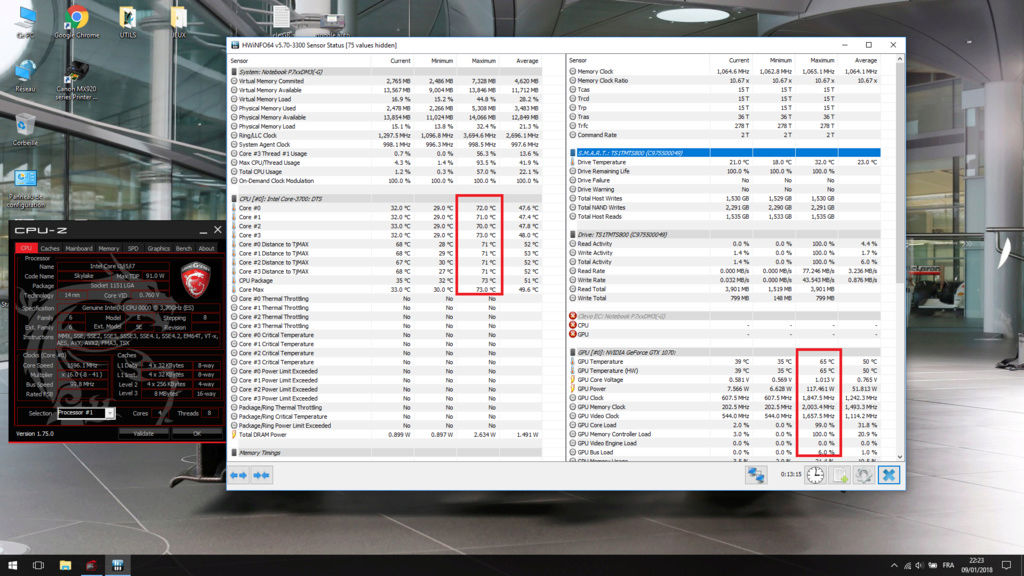Start logging with the sheet-plus icon
The width and height of the screenshot is (1024, 576).
pyautogui.click(x=840, y=475)
